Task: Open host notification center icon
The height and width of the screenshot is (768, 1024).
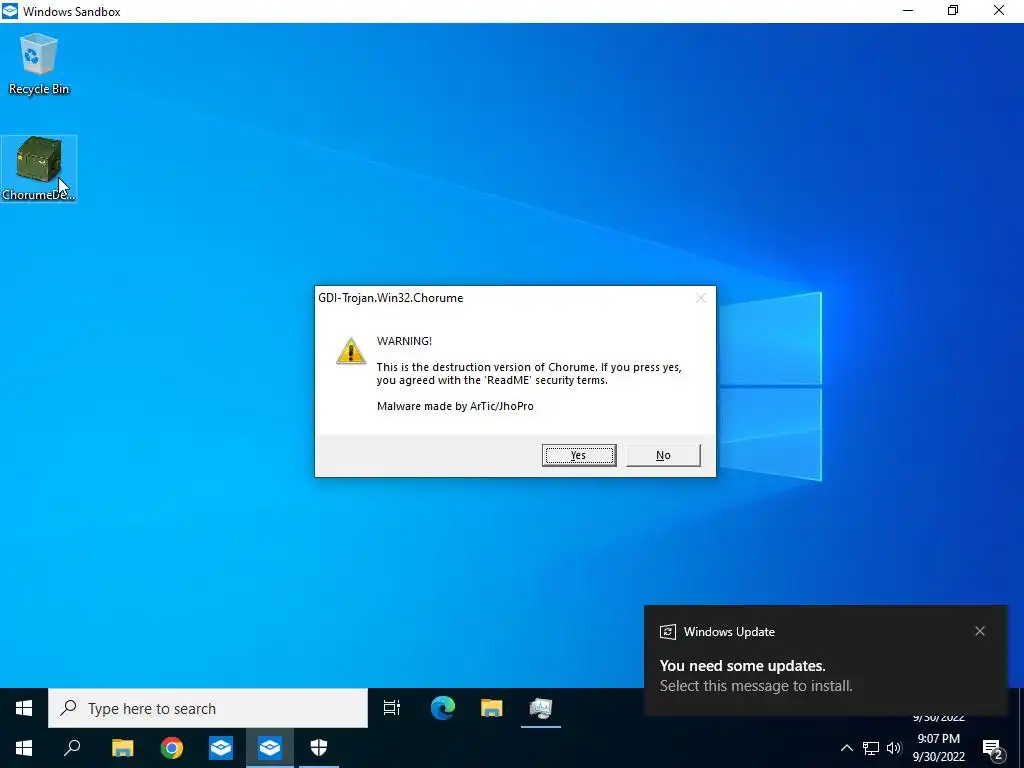Action: click(993, 748)
